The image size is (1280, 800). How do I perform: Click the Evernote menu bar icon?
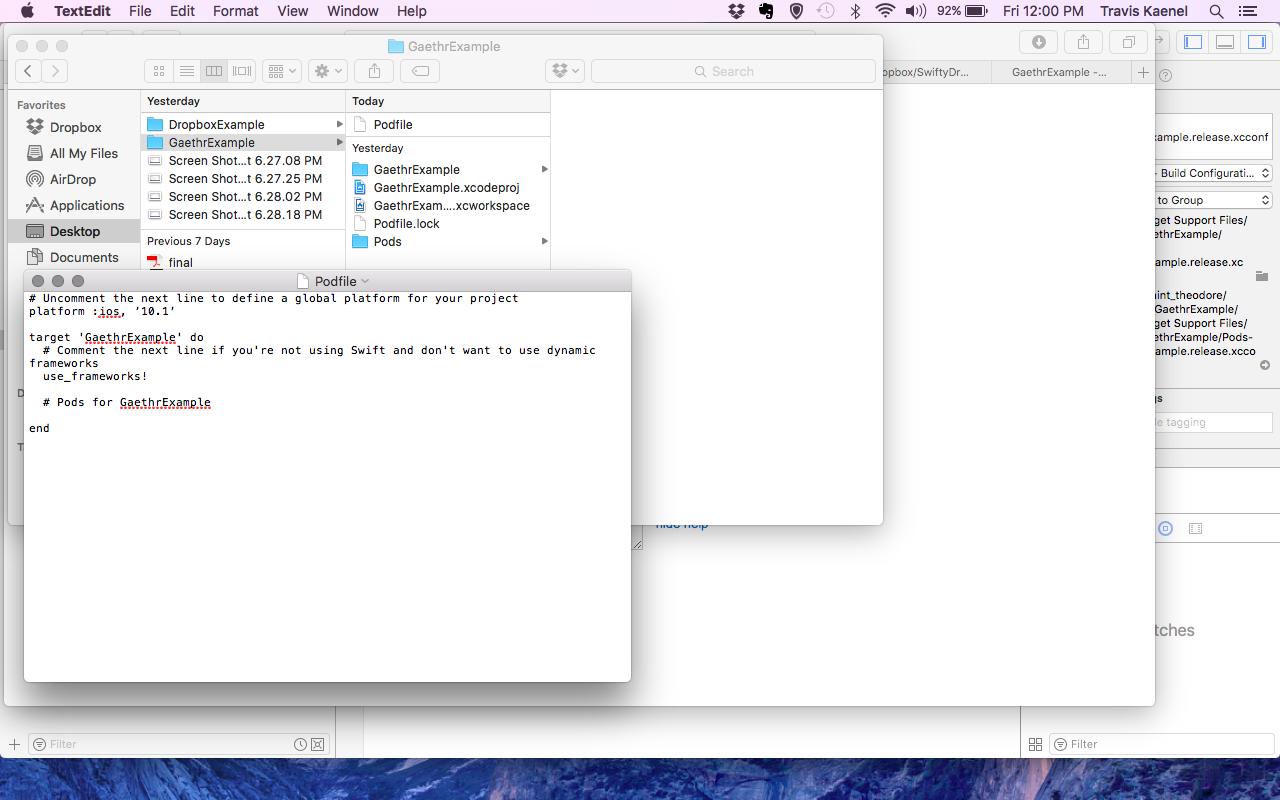767,11
